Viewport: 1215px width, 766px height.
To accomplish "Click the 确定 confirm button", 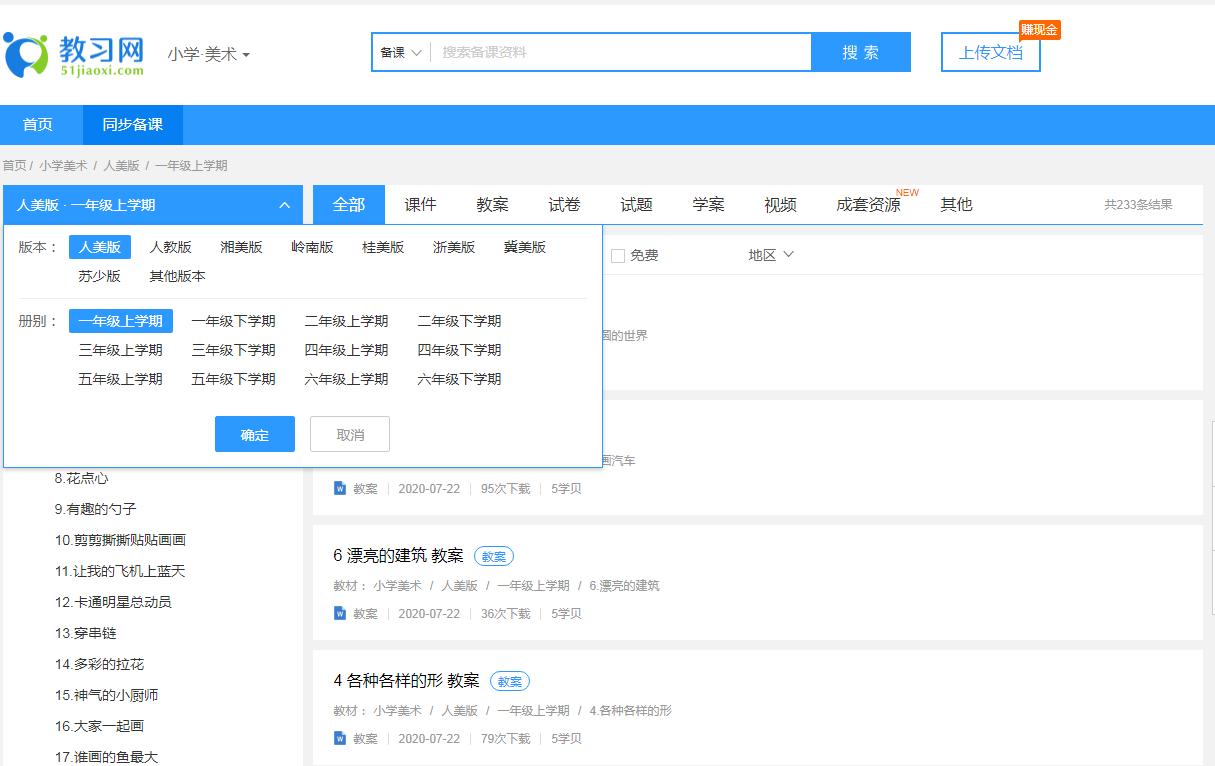I will [254, 433].
